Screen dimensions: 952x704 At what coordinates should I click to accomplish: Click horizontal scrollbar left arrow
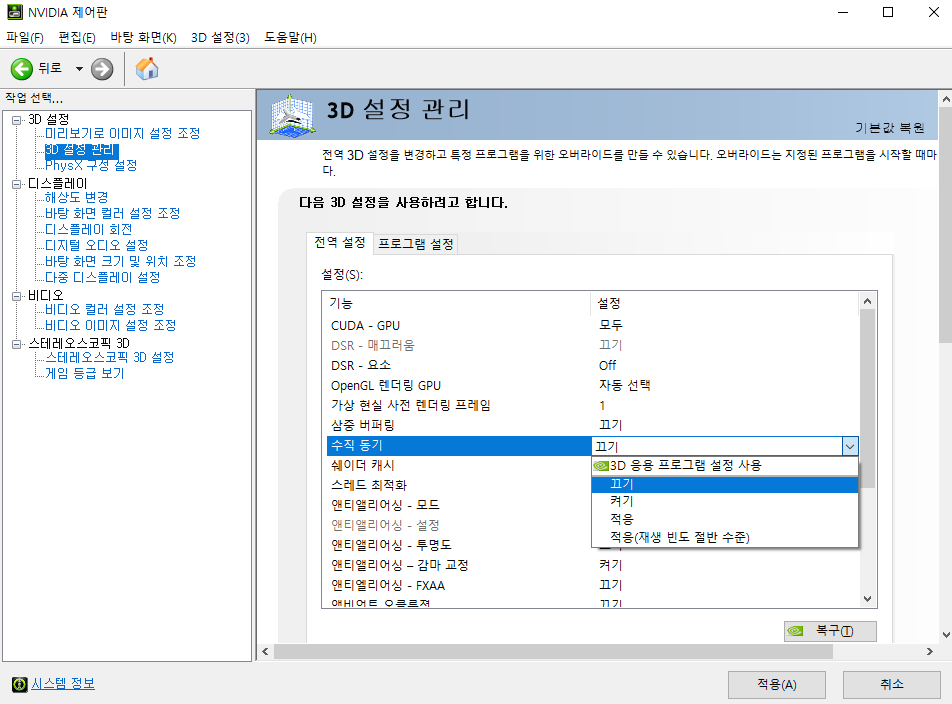click(x=265, y=652)
